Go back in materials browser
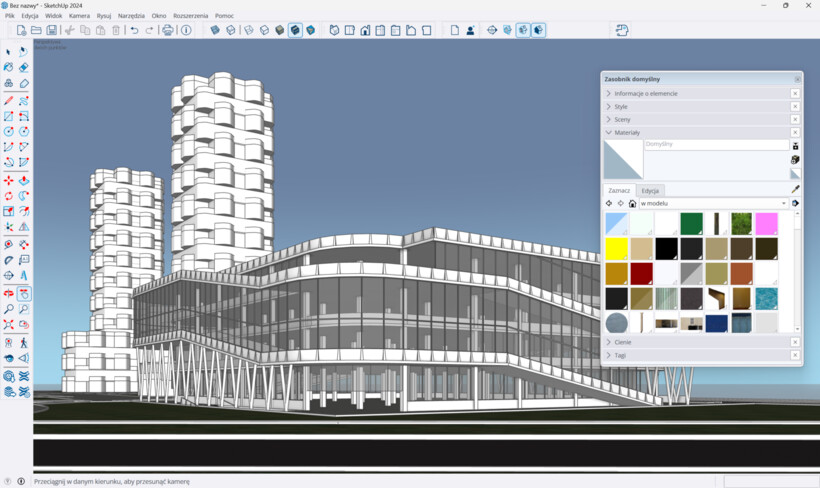 pyautogui.click(x=609, y=203)
